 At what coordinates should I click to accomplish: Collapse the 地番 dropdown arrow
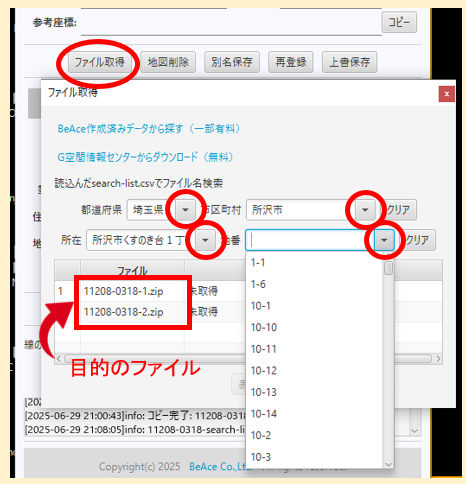[x=384, y=240]
